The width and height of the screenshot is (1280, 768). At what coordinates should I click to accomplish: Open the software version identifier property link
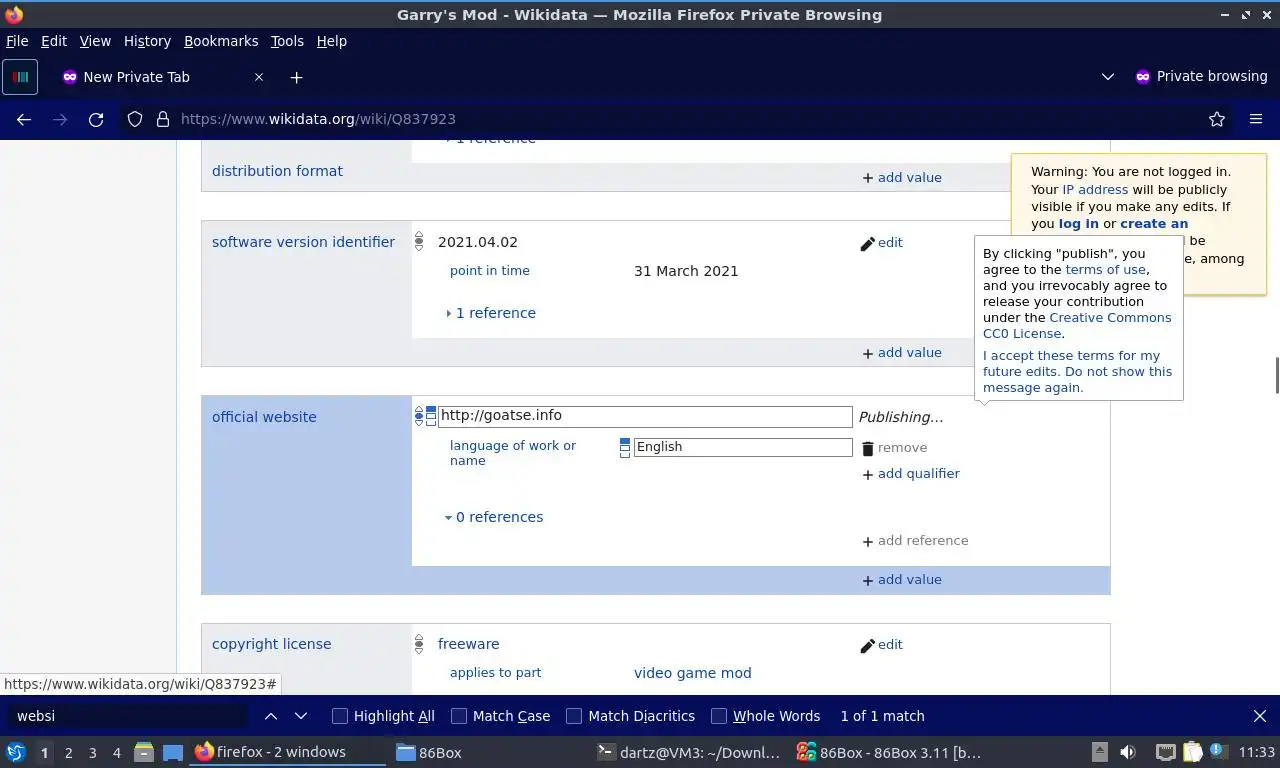point(303,242)
